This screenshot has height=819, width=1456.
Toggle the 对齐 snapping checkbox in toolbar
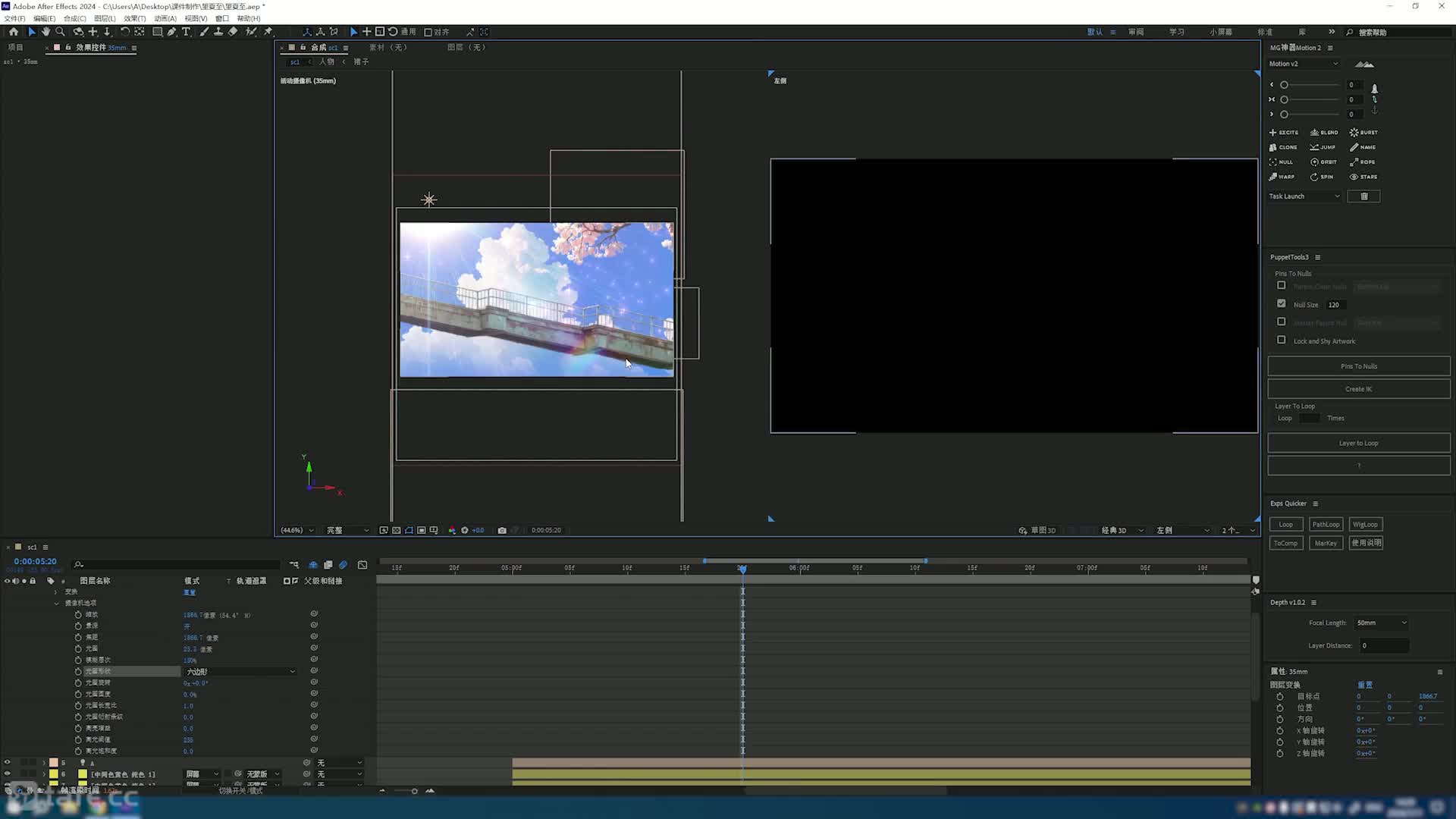pos(428,32)
